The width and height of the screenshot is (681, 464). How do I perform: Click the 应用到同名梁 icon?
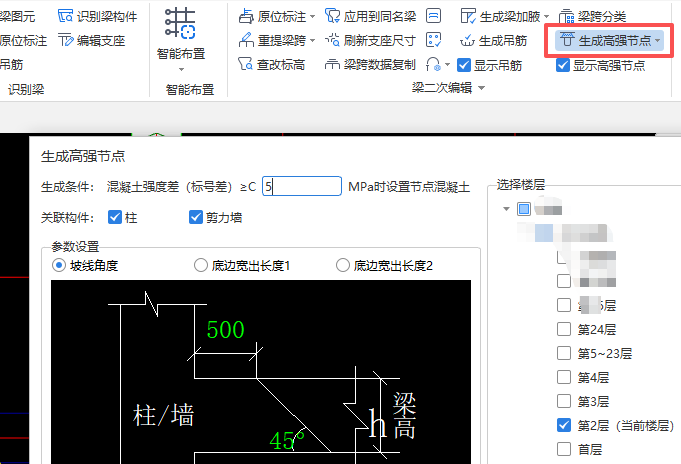(333, 16)
